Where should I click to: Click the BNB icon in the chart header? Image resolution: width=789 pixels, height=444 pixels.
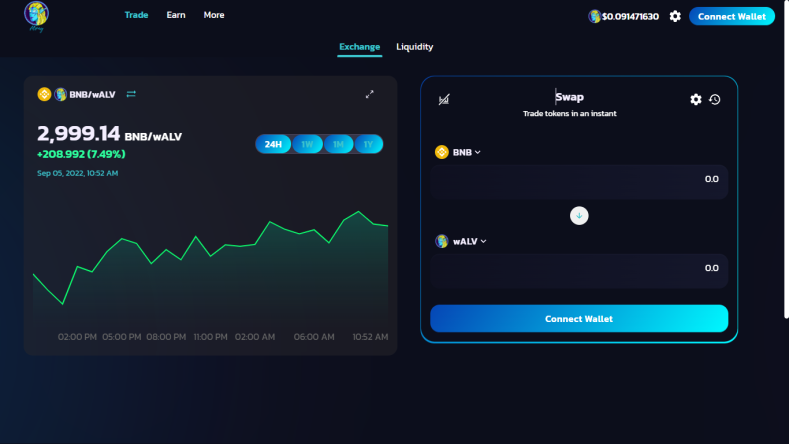click(x=44, y=94)
